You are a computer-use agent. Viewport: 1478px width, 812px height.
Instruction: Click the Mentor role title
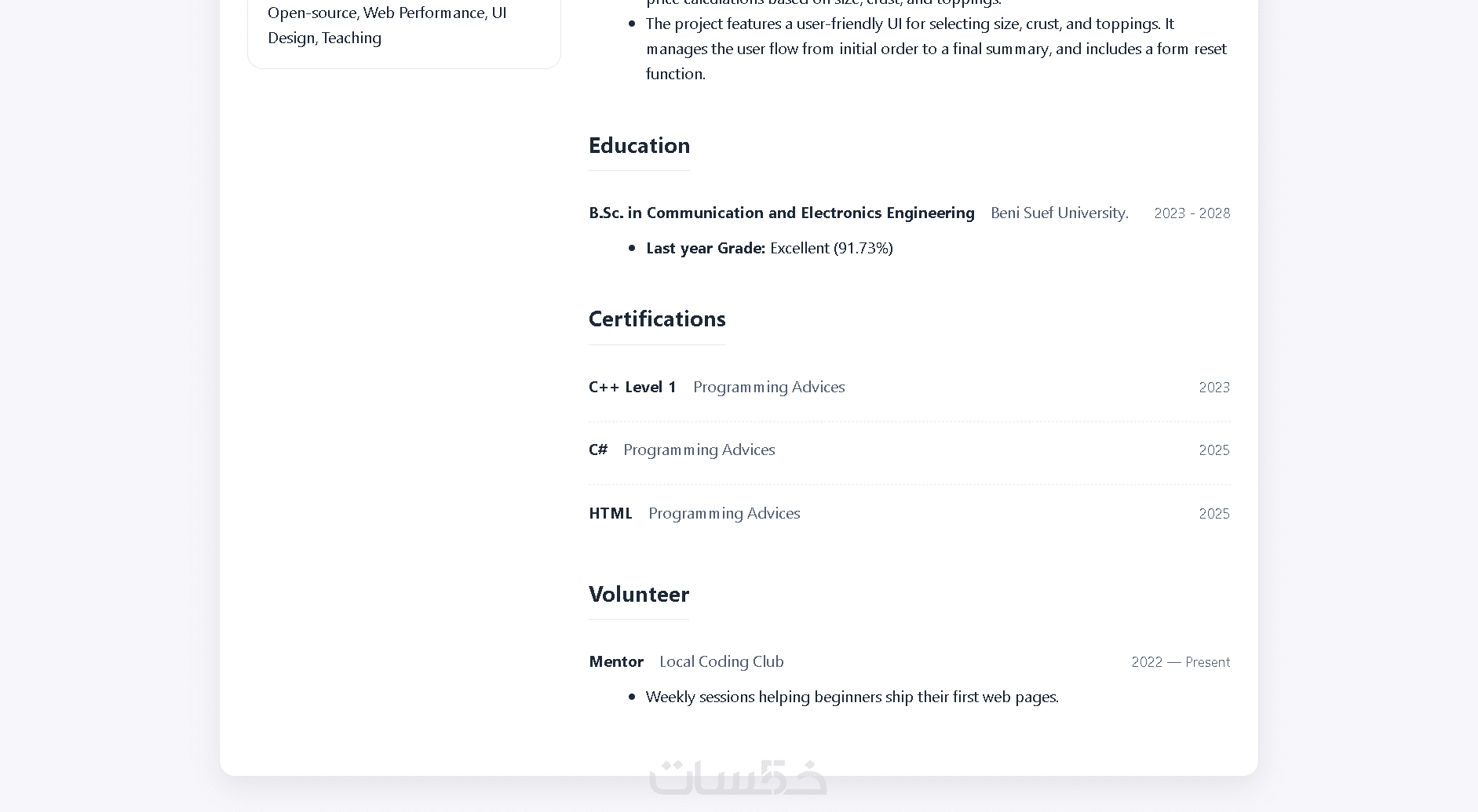pyautogui.click(x=615, y=661)
